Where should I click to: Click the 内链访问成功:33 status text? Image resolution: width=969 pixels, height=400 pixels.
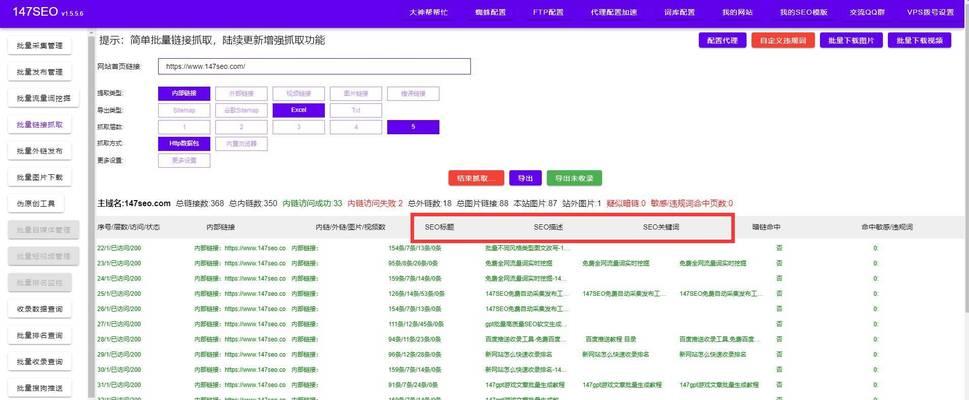(x=312, y=203)
